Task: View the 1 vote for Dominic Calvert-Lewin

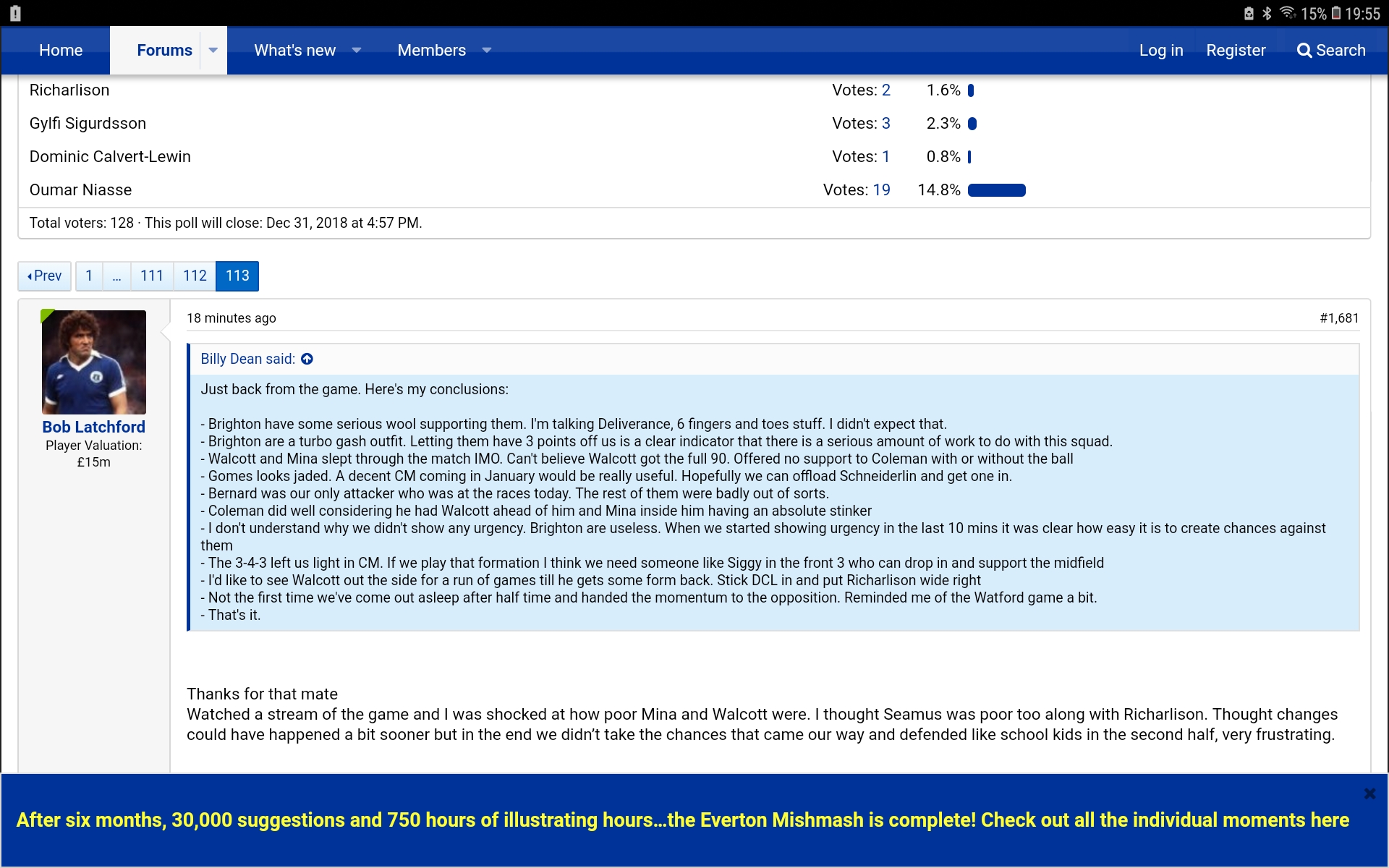Action: 886,157
